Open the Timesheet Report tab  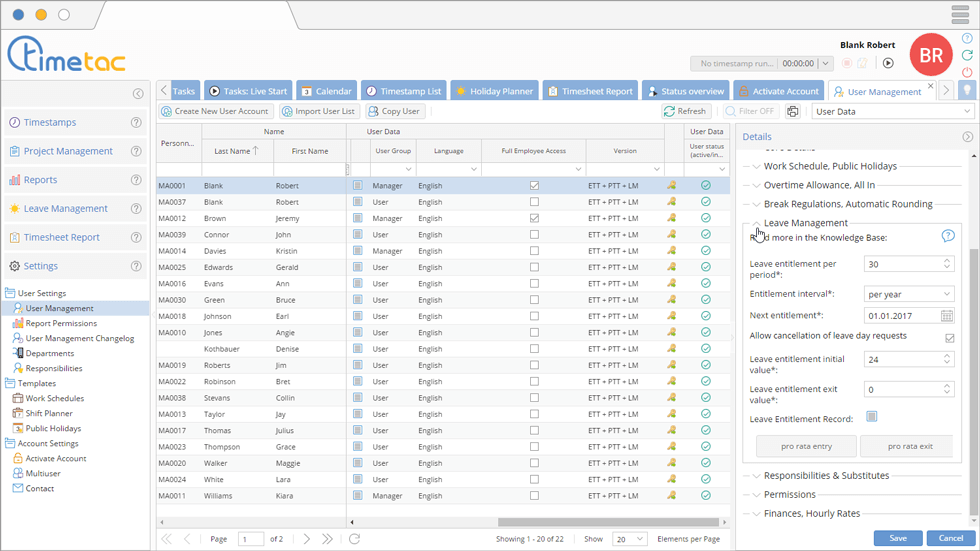point(590,91)
